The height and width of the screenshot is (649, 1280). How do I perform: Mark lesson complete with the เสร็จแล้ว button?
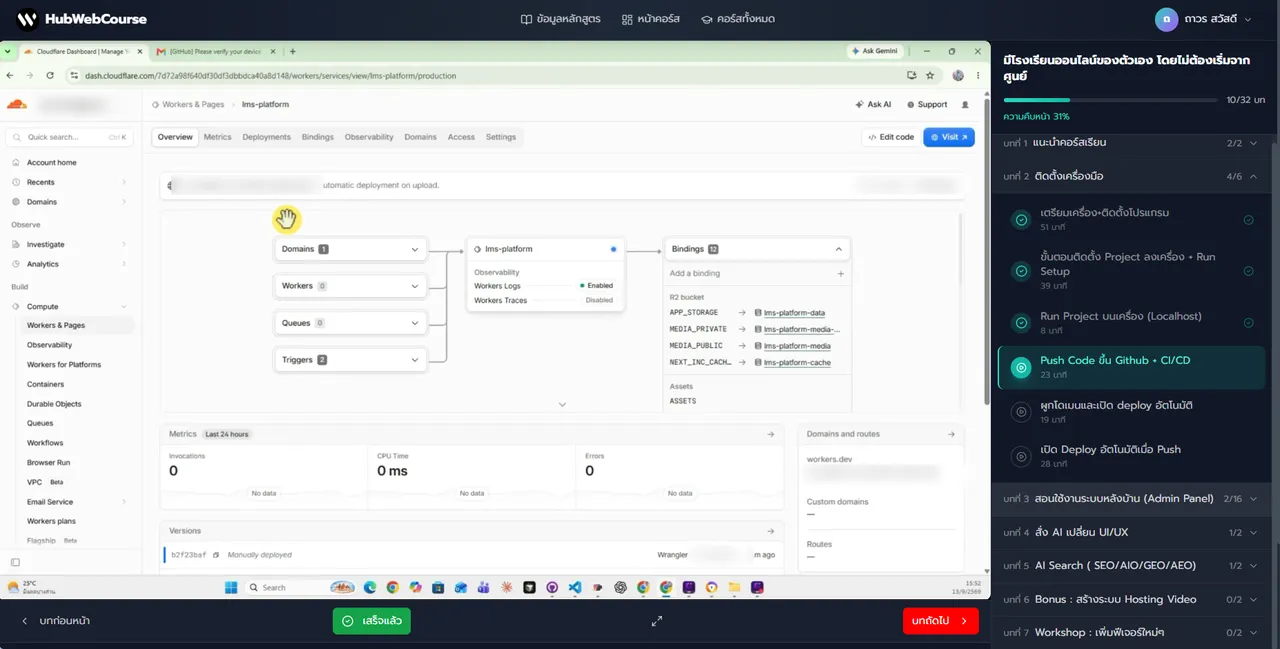point(372,621)
